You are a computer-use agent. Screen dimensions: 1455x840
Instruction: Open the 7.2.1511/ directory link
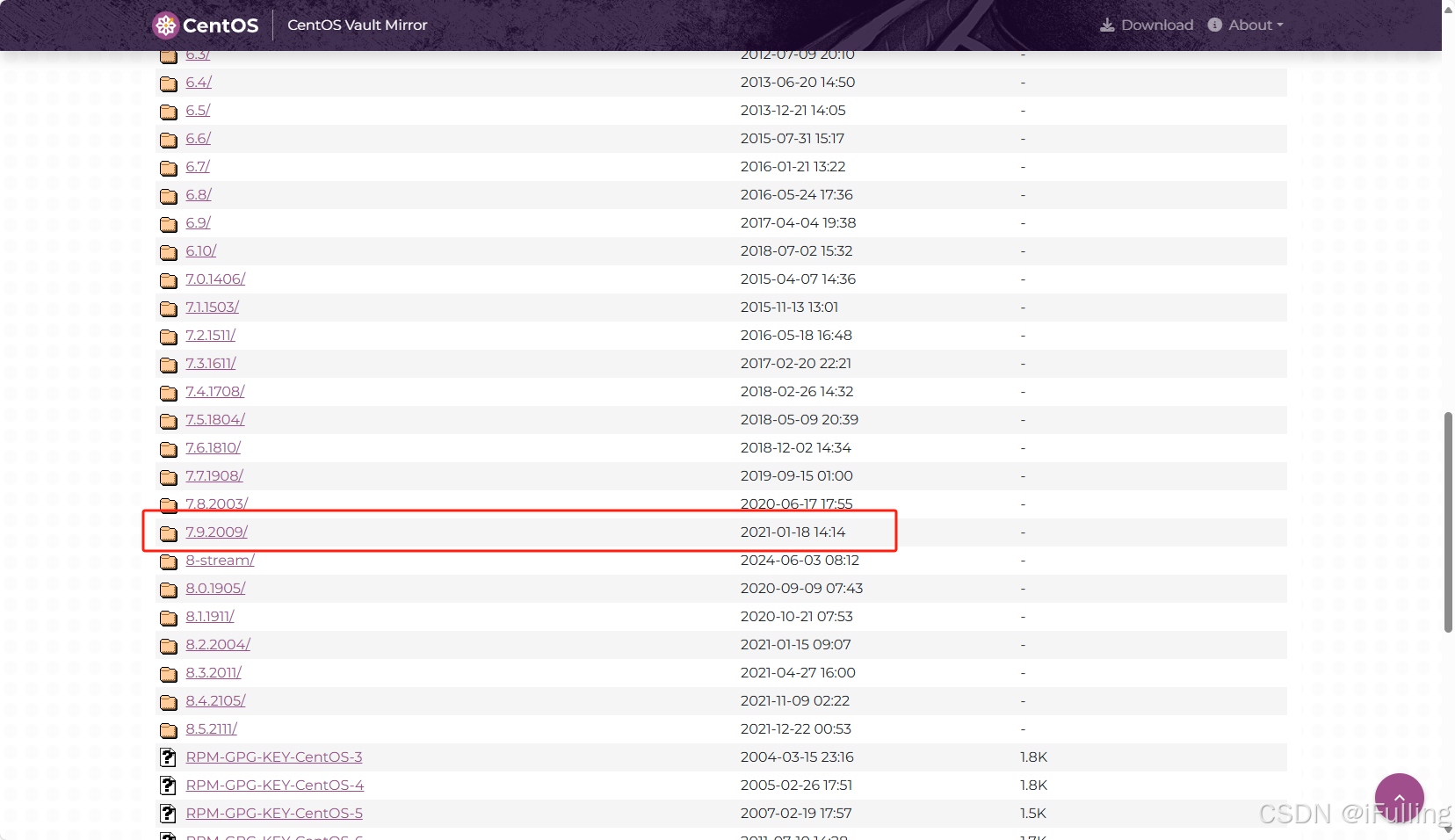(211, 335)
